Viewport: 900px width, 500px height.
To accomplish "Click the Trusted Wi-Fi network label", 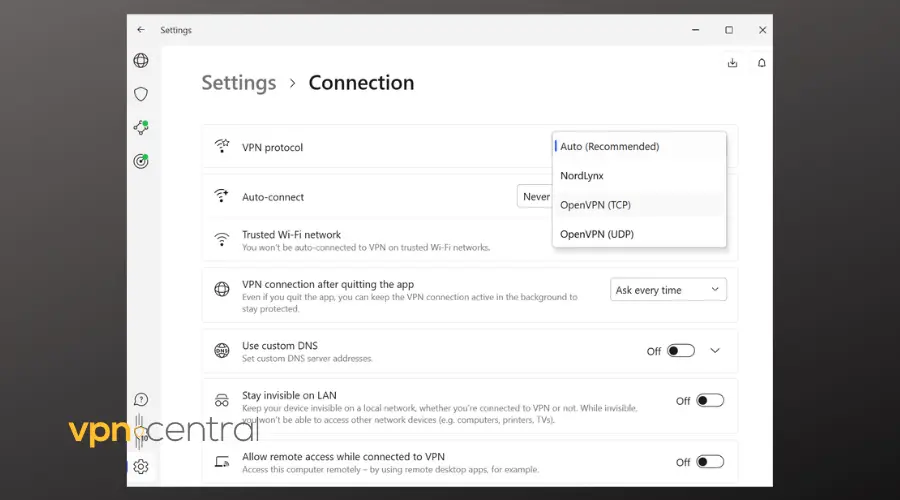I will click(291, 235).
